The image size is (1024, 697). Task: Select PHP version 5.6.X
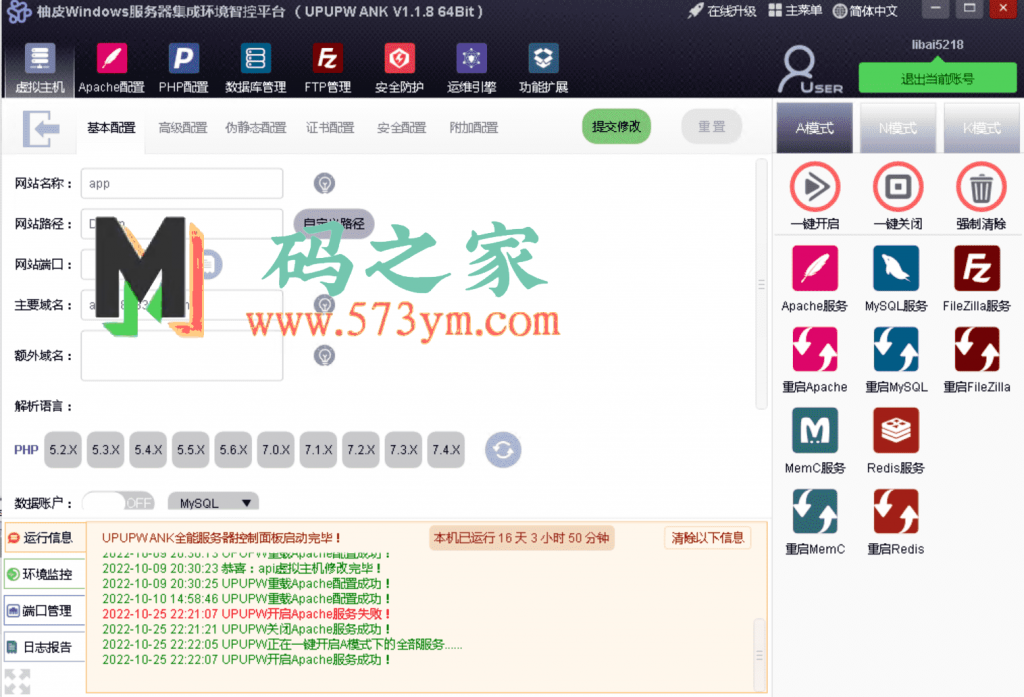[x=233, y=449]
